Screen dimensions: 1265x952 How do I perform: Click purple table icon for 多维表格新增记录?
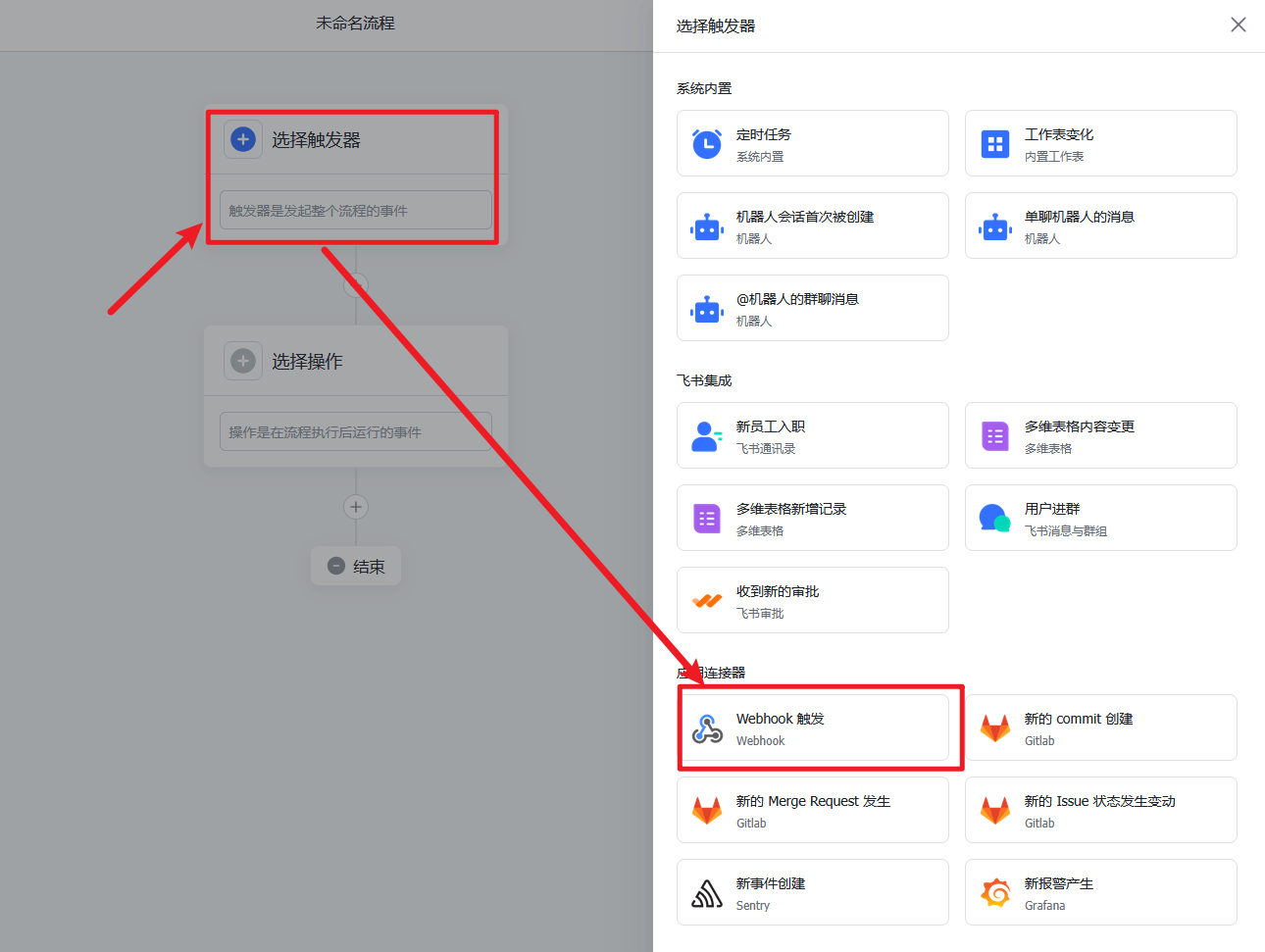[707, 519]
